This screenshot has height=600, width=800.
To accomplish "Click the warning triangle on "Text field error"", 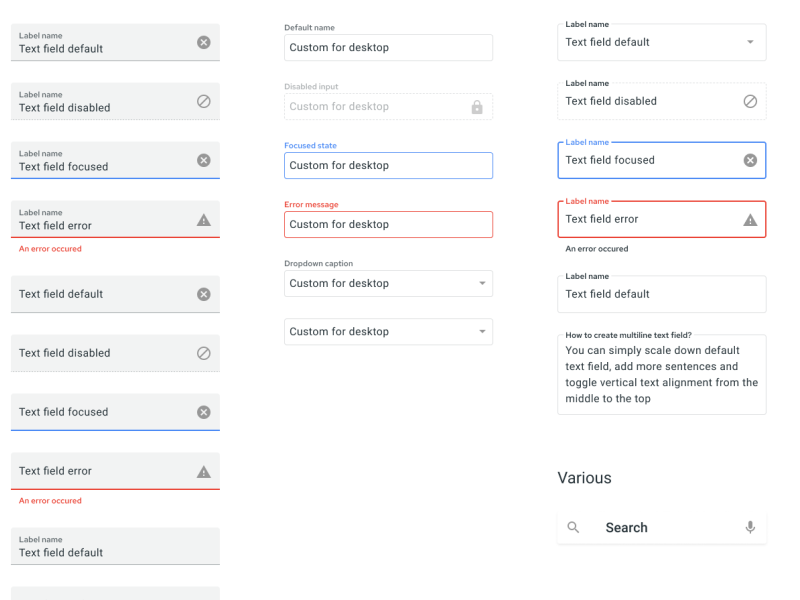I will 203,219.
